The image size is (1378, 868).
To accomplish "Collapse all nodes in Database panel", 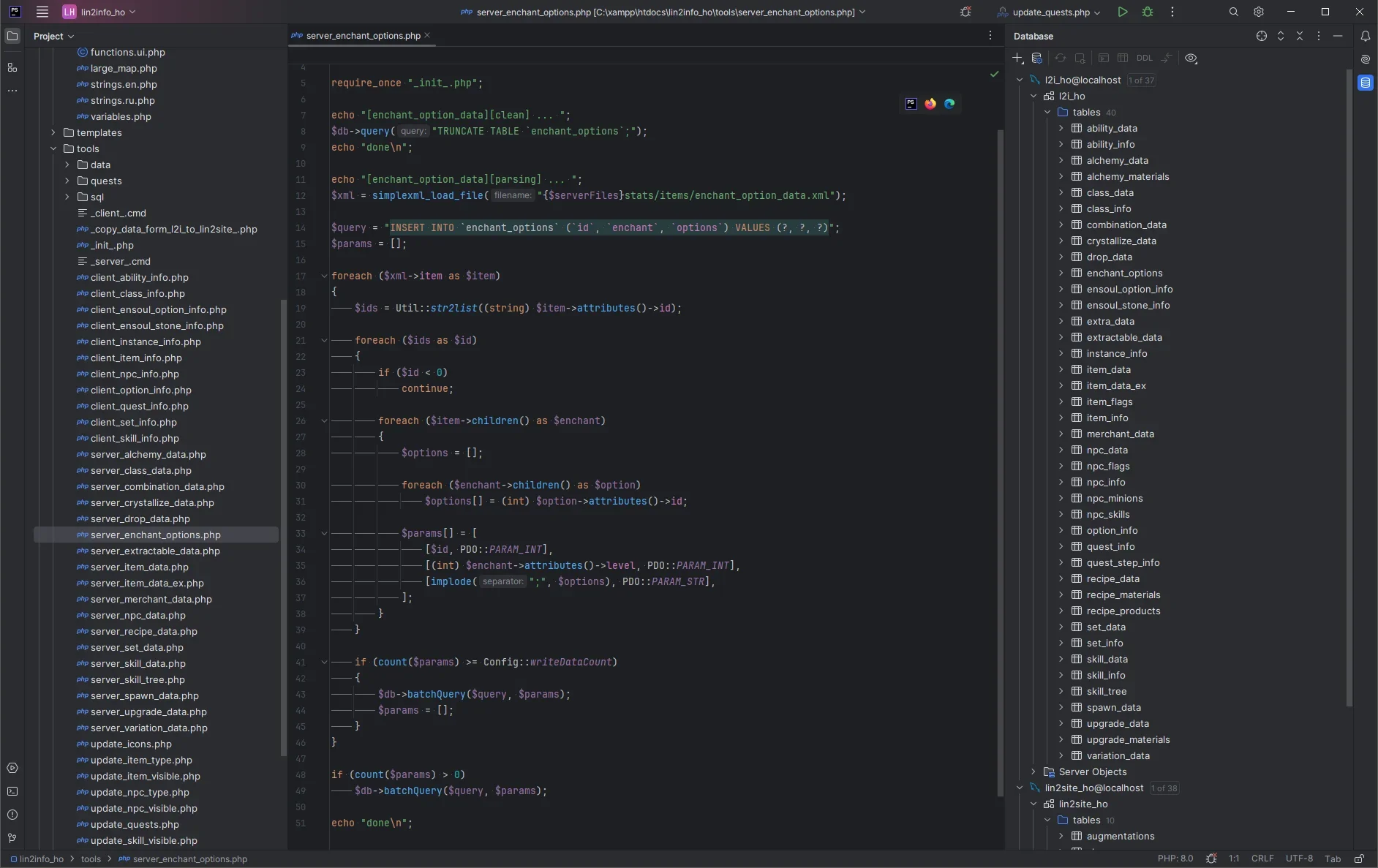I will 1300,36.
